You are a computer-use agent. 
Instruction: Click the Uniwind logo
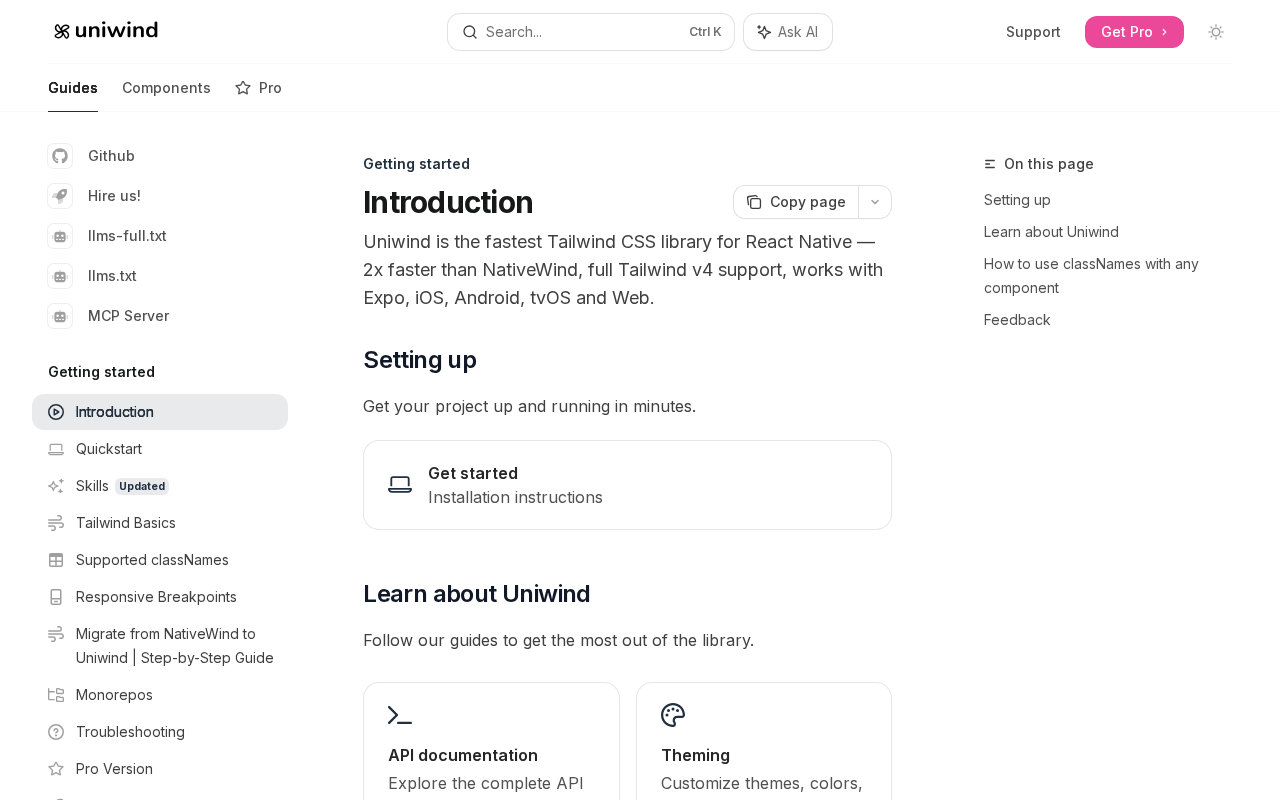tap(106, 31)
